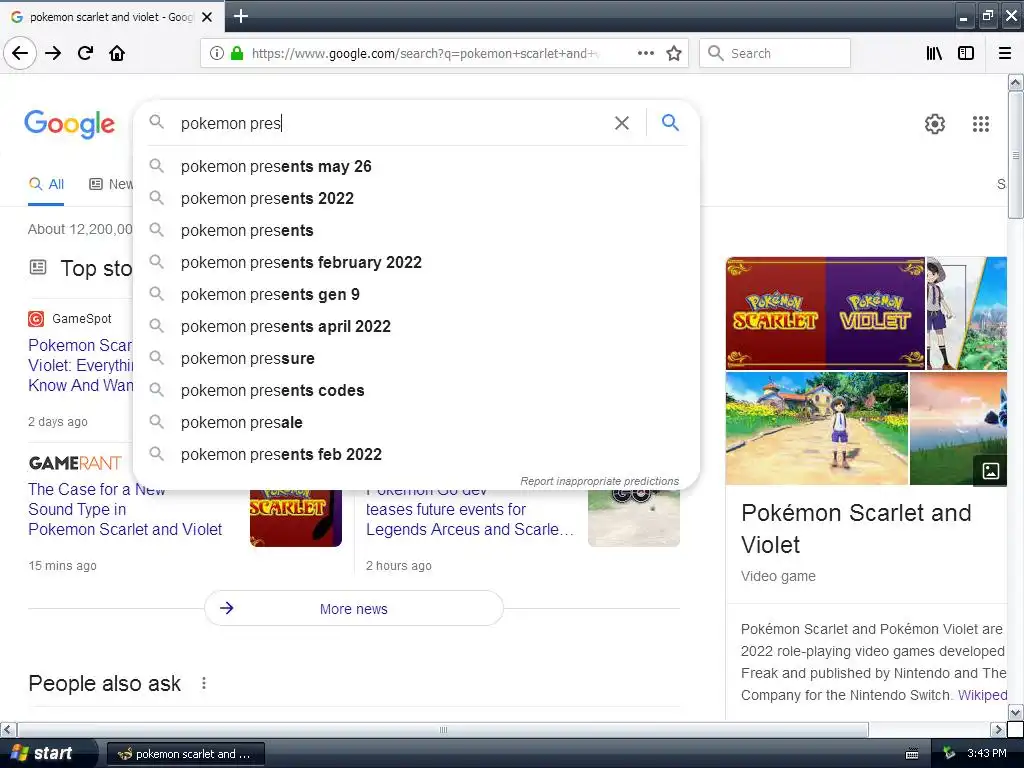Screen dimensions: 1024x768
Task: Clear the Google search box with the X
Action: pos(622,123)
